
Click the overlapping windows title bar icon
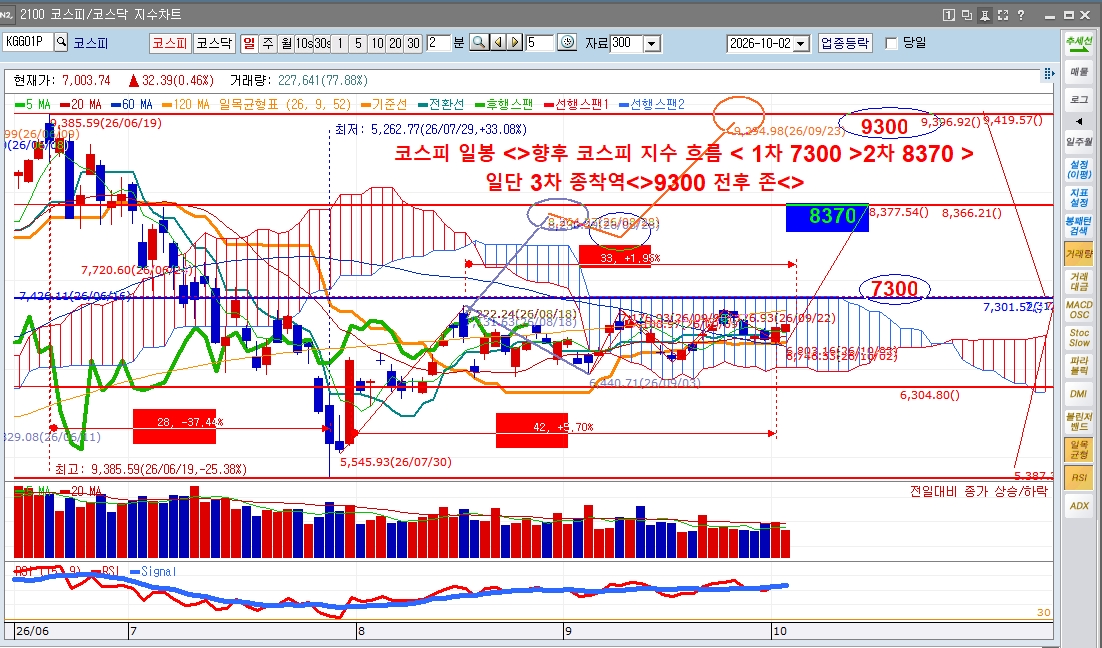(966, 15)
